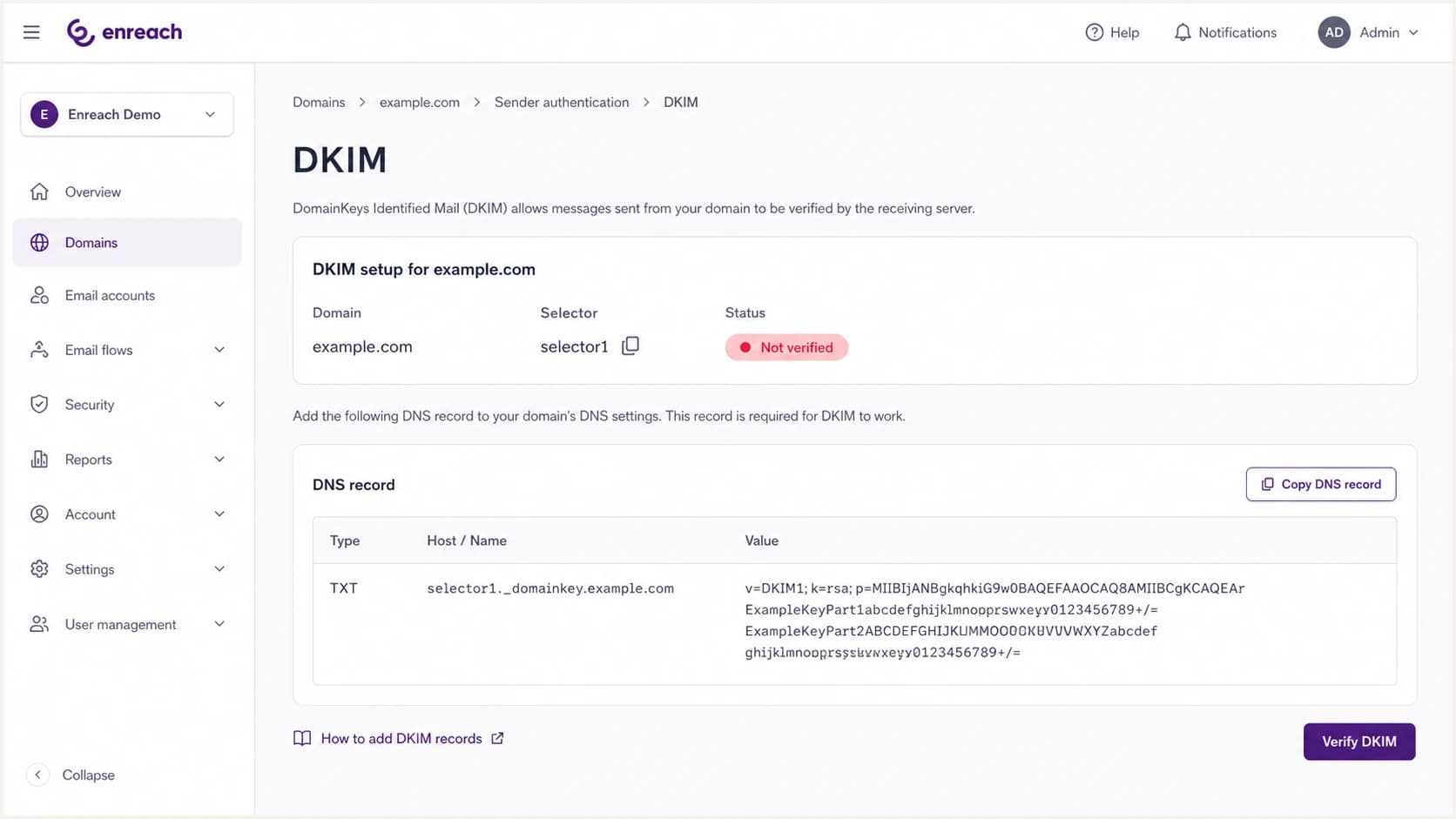Click the Help link text
Screen dimensions: 1456x819
(1124, 32)
